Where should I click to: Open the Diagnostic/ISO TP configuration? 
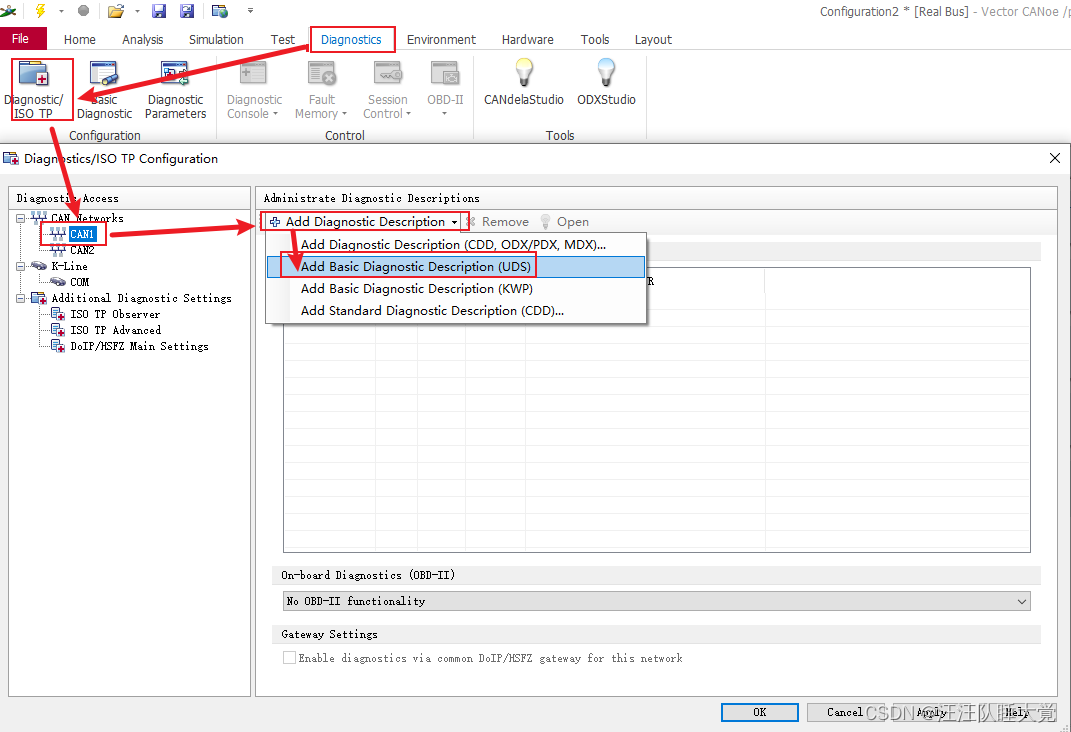[x=33, y=90]
